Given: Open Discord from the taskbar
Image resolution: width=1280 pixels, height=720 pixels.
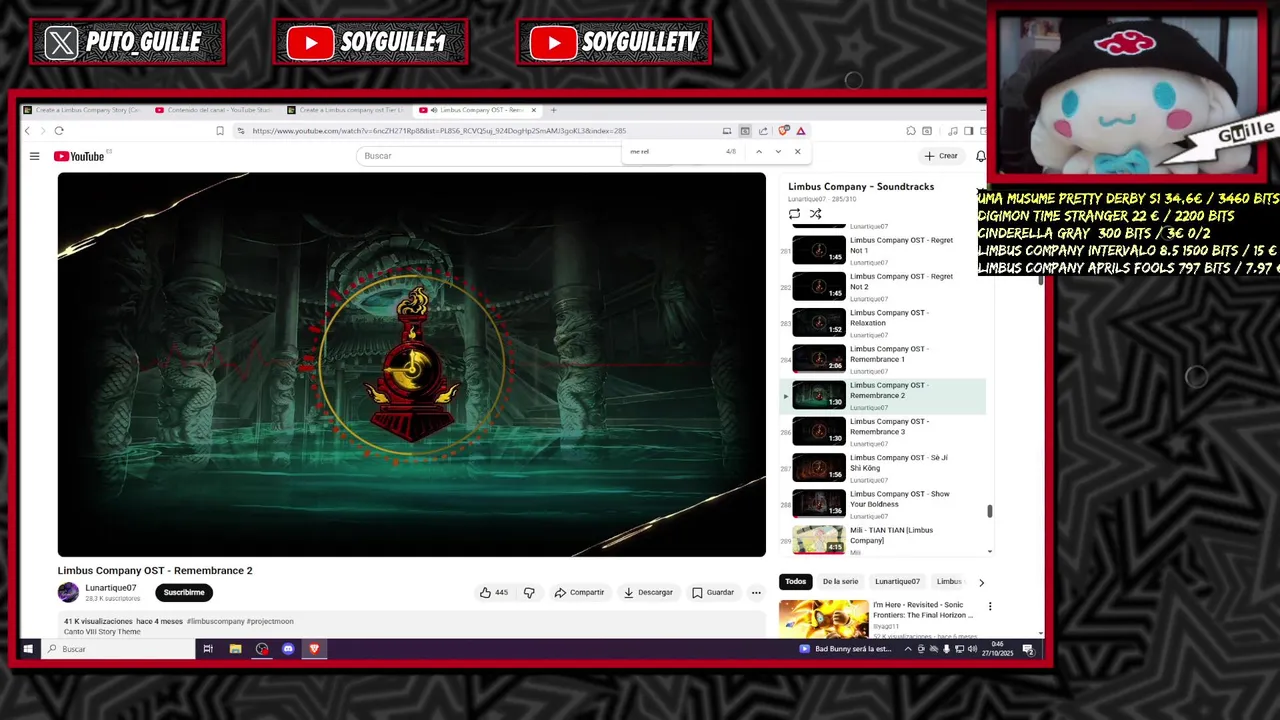Looking at the screenshot, I should (288, 649).
